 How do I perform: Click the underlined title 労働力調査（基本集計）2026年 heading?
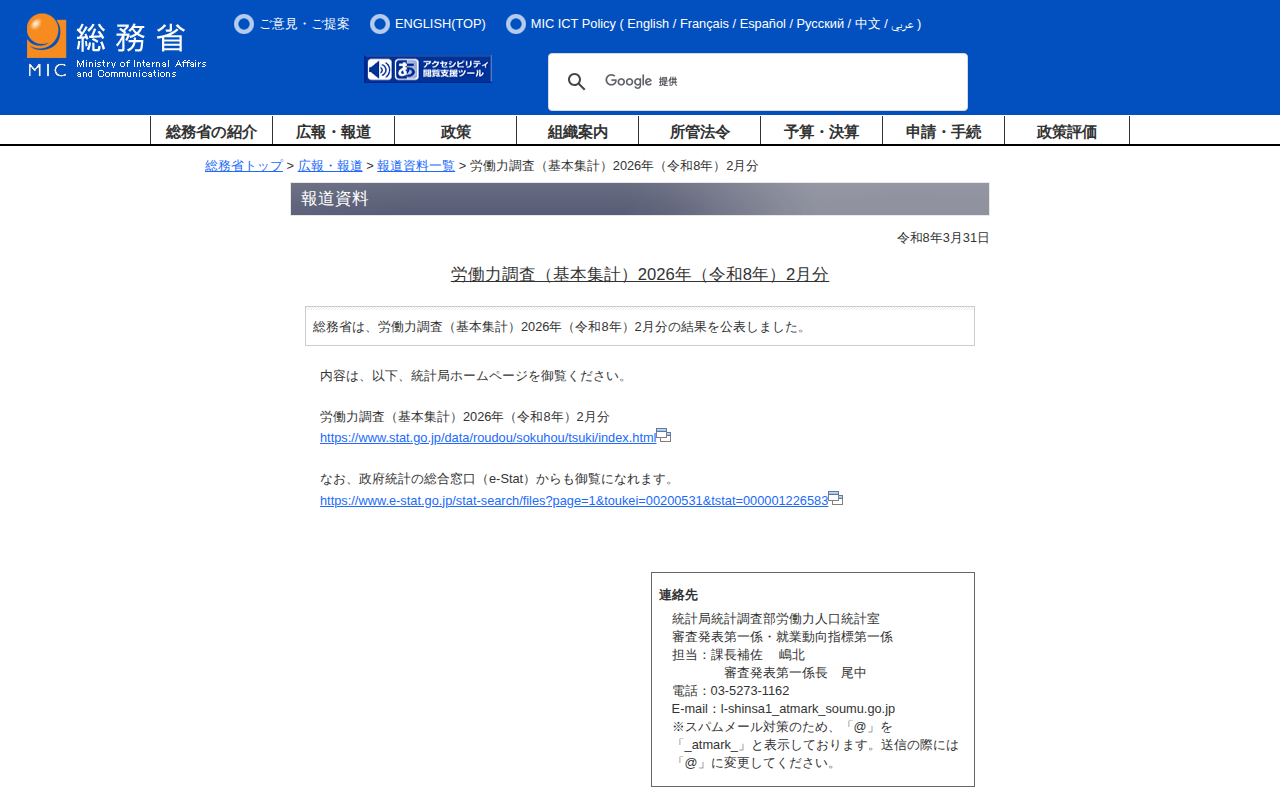click(x=640, y=275)
